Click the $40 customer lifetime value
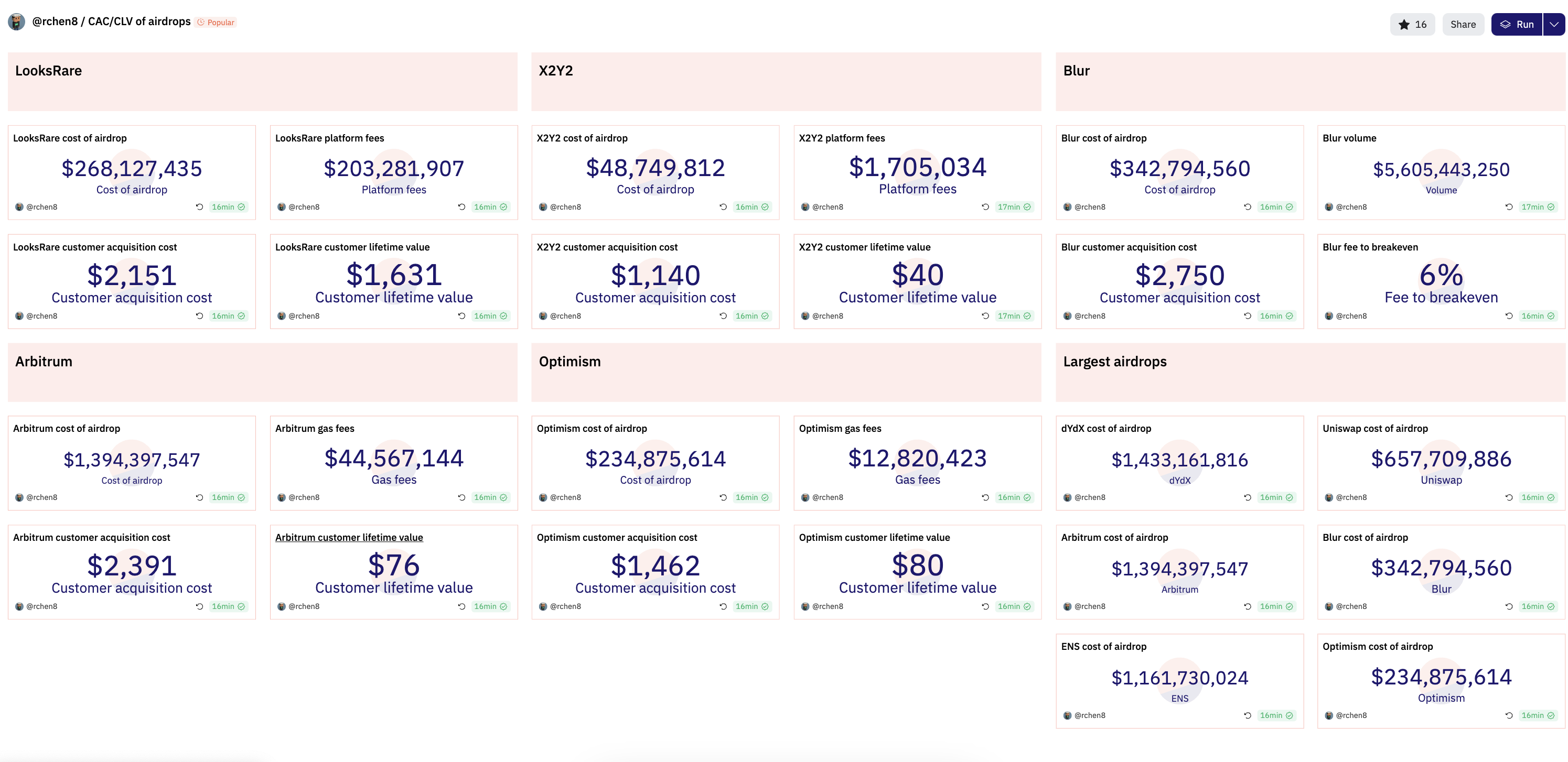The image size is (1568, 762). (x=918, y=275)
